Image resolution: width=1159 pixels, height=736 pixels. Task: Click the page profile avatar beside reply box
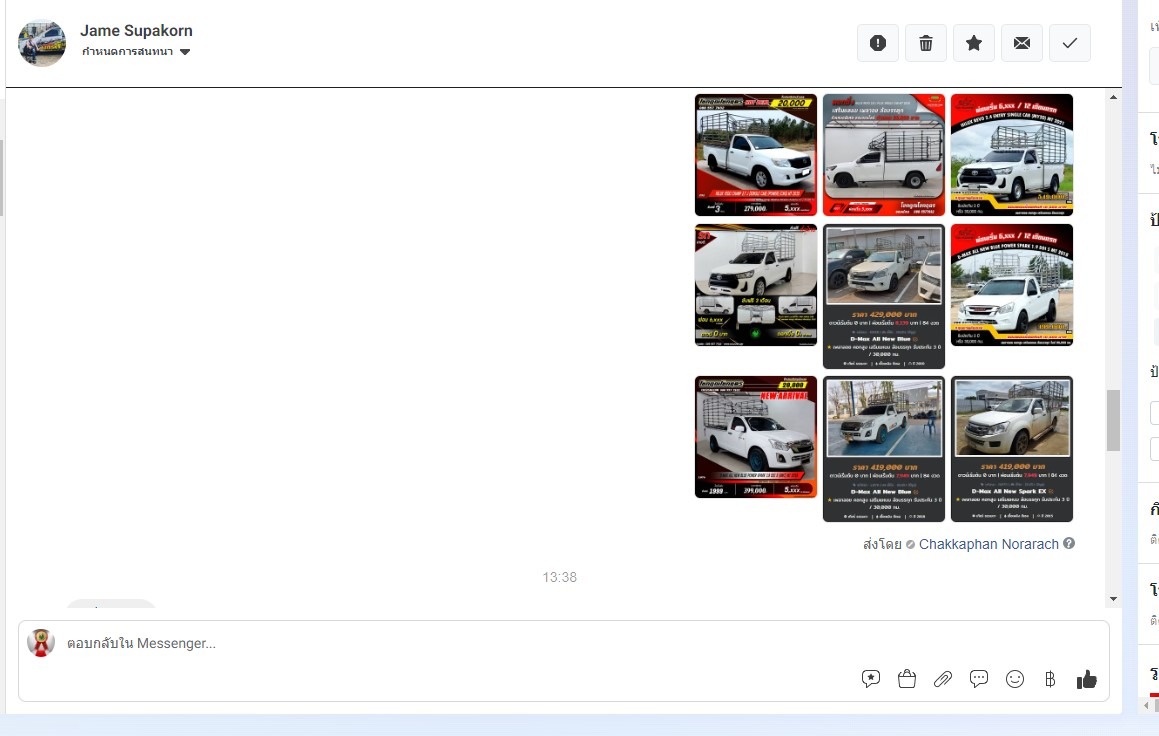[41, 643]
